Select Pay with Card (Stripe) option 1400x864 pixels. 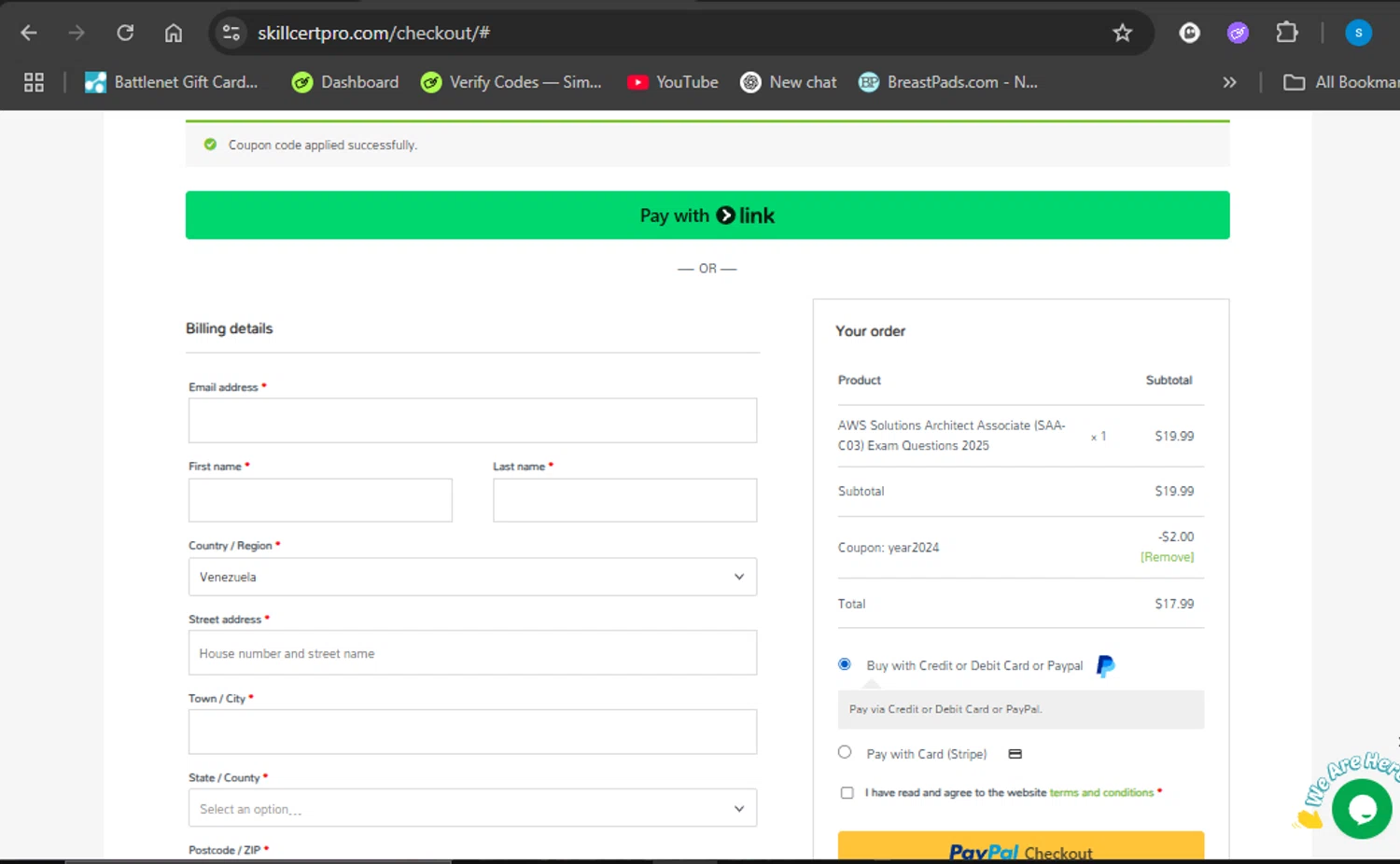pyautogui.click(x=845, y=752)
